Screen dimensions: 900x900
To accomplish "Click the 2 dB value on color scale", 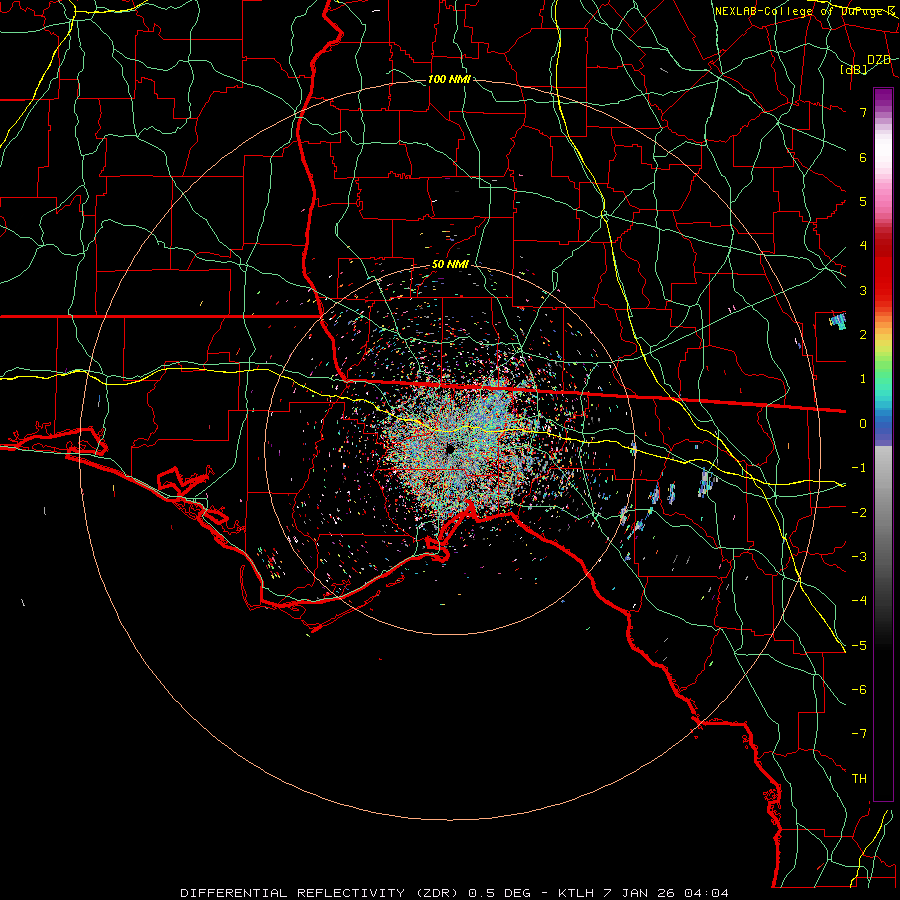I will pos(863,335).
